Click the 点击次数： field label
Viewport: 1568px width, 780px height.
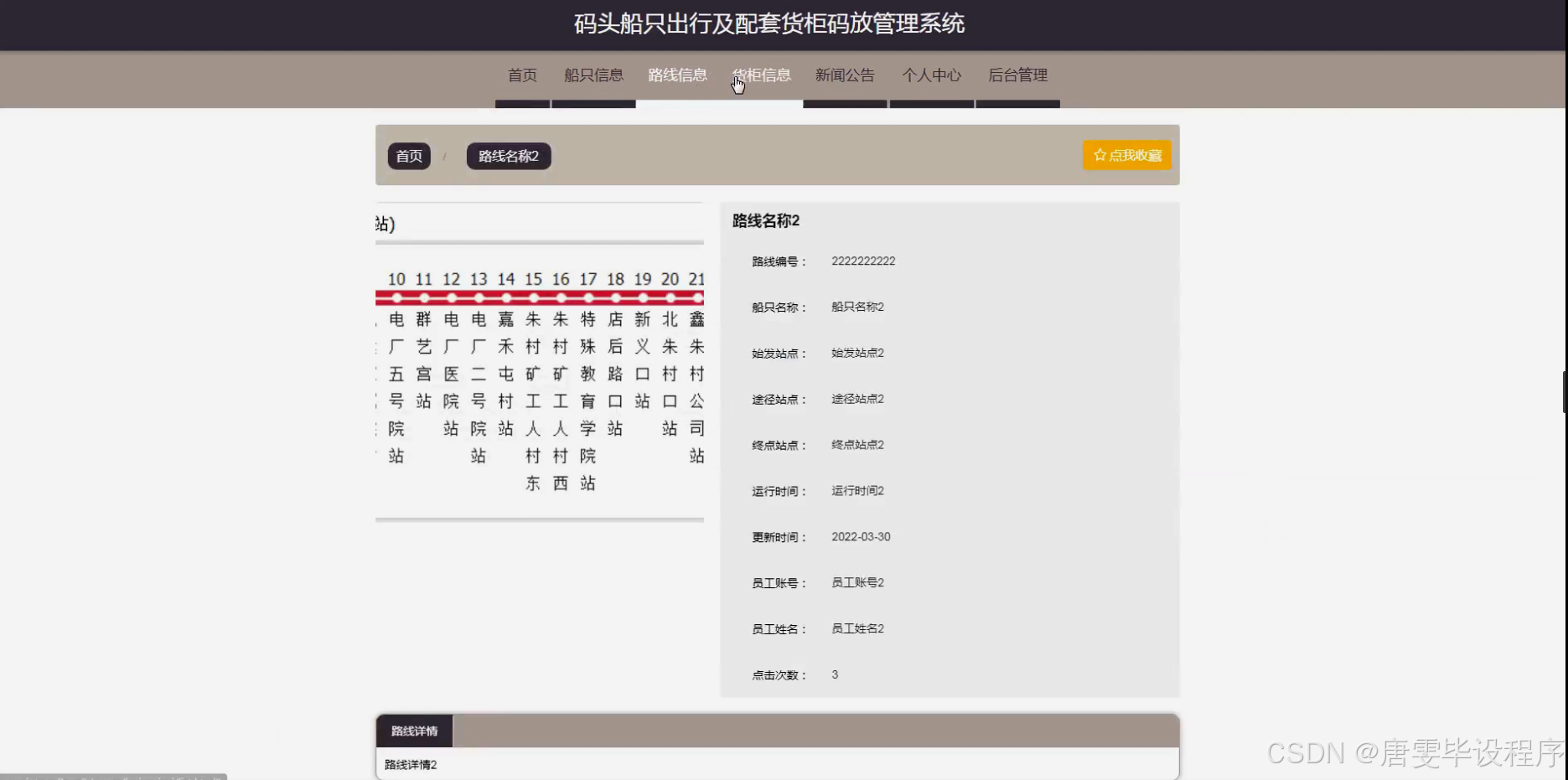pos(779,675)
